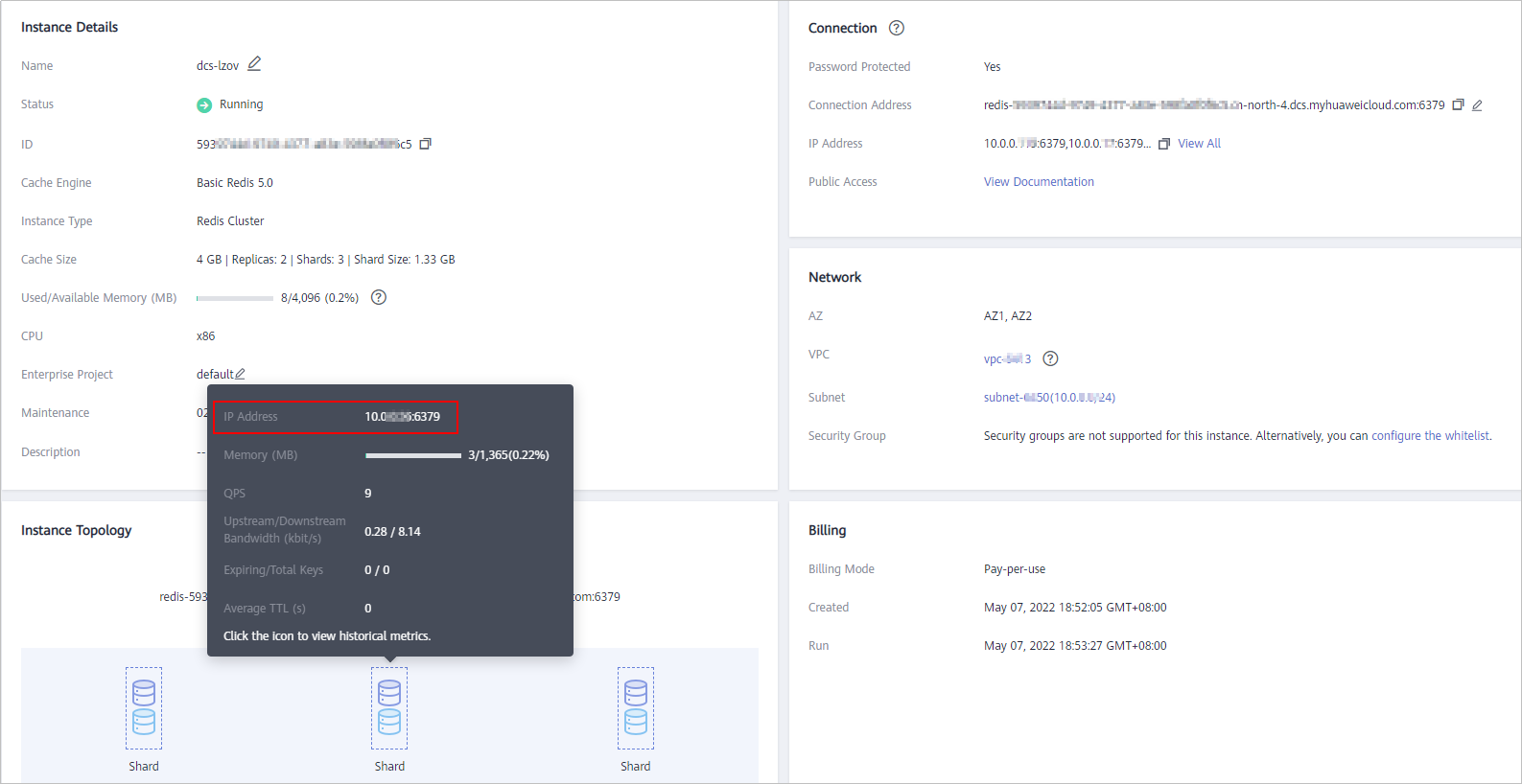
Task: Click the Instance Topology heading
Action: click(x=77, y=530)
